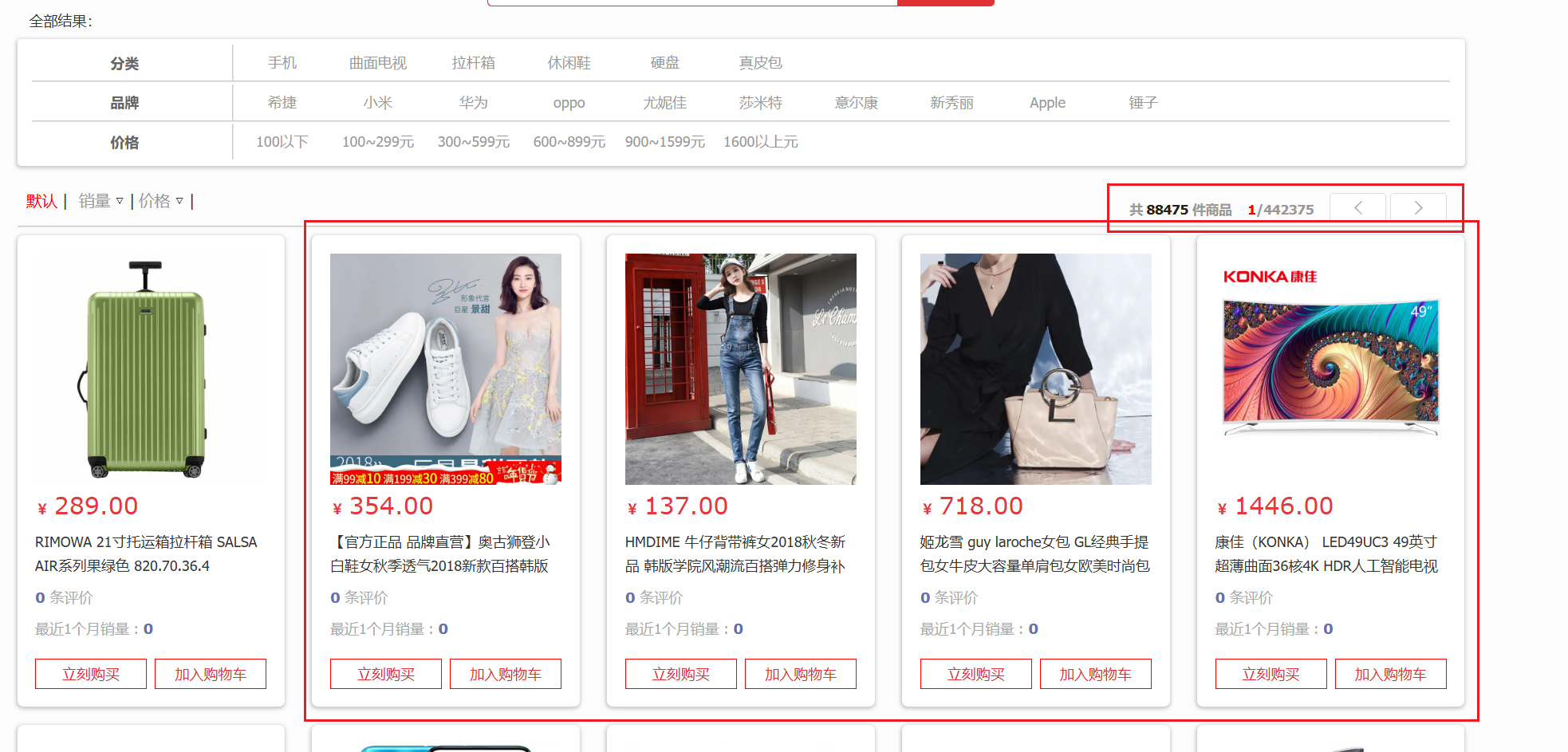Click total count 共 88475 件商品
The image size is (1568, 752).
[x=1180, y=210]
